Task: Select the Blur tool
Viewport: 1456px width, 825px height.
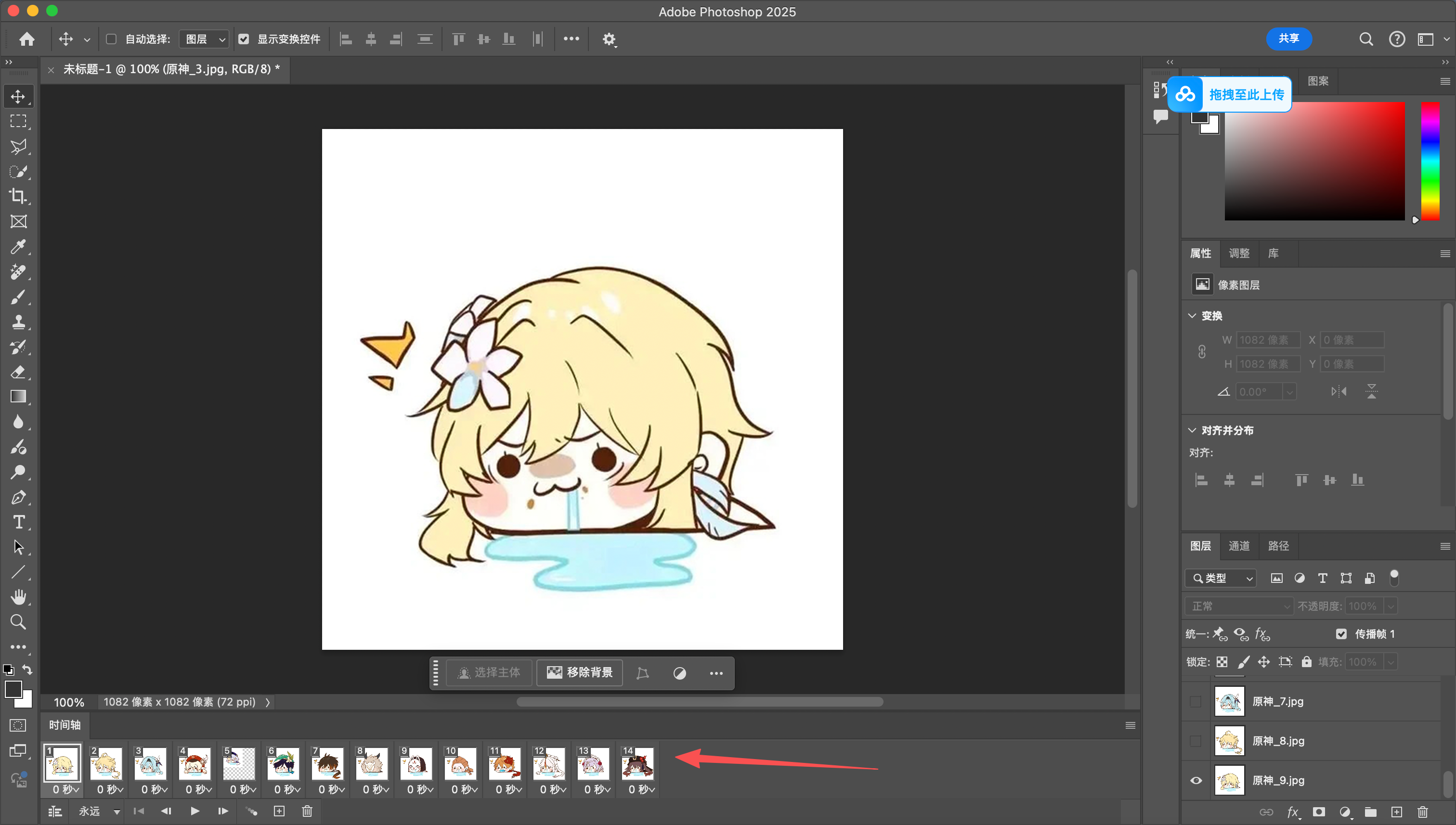Action: [x=18, y=422]
